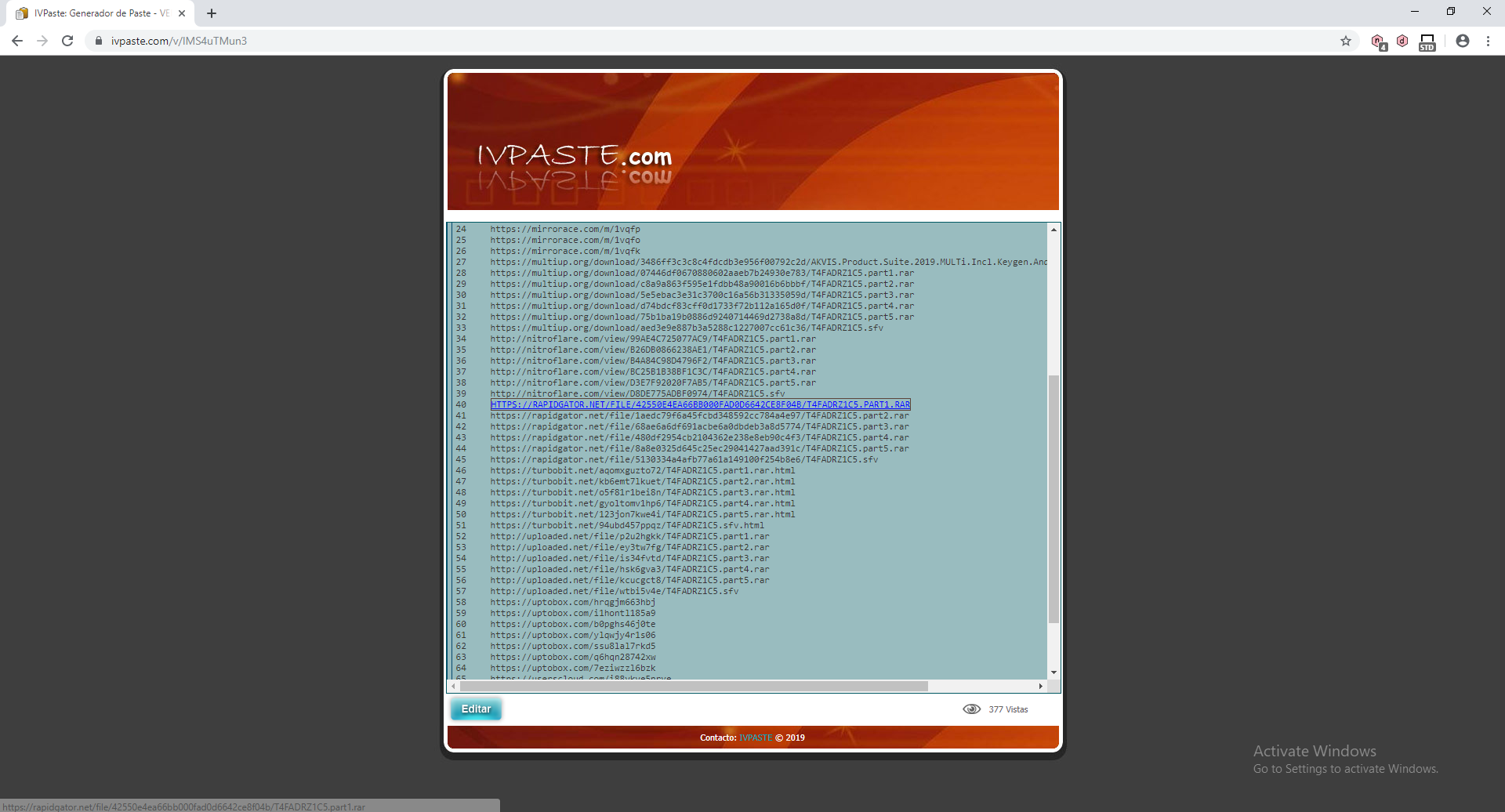Click the browser back arrow icon
Screen dimensions: 1505x812
click(x=16, y=41)
